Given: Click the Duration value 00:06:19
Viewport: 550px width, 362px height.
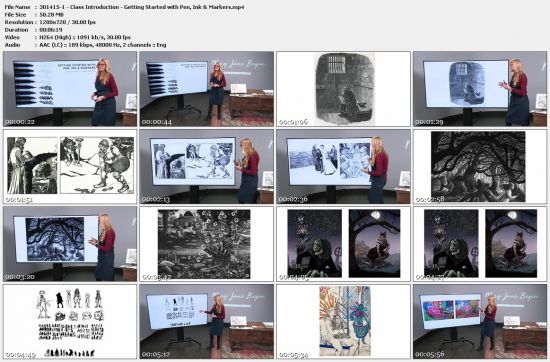Looking at the screenshot, I should [51, 29].
